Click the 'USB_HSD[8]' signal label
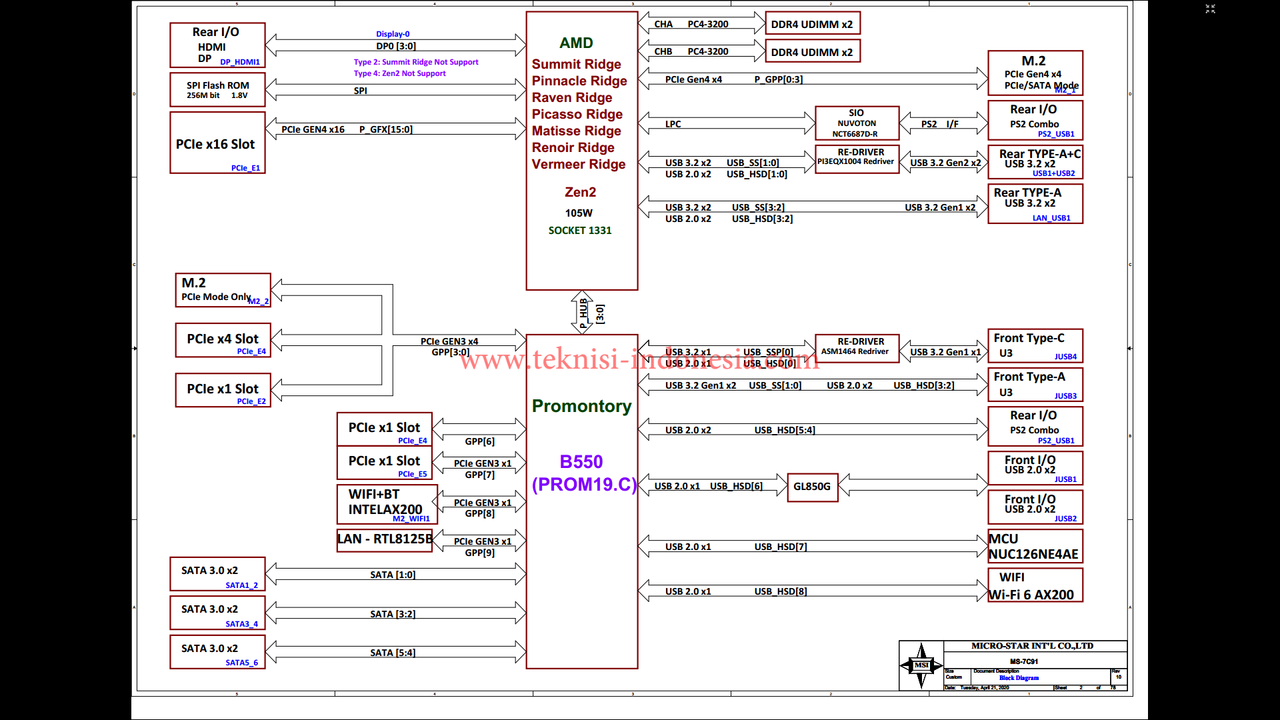The image size is (1280, 720). click(x=780, y=592)
